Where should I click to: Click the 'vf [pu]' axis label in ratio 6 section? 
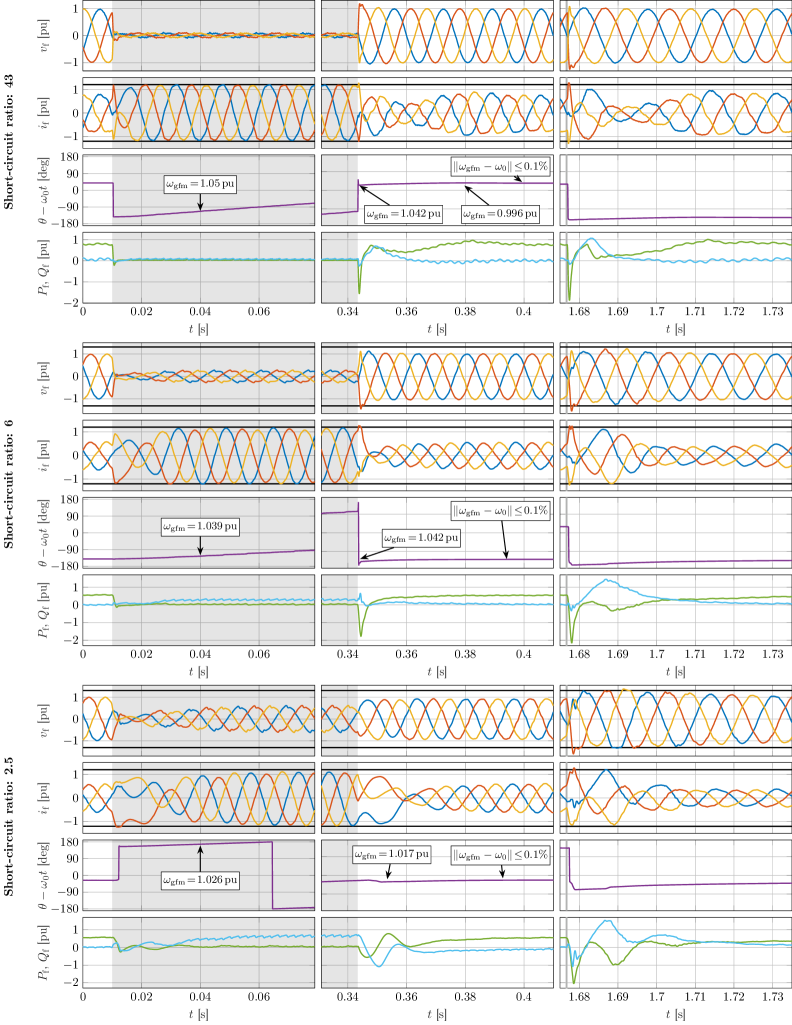(x=43, y=378)
